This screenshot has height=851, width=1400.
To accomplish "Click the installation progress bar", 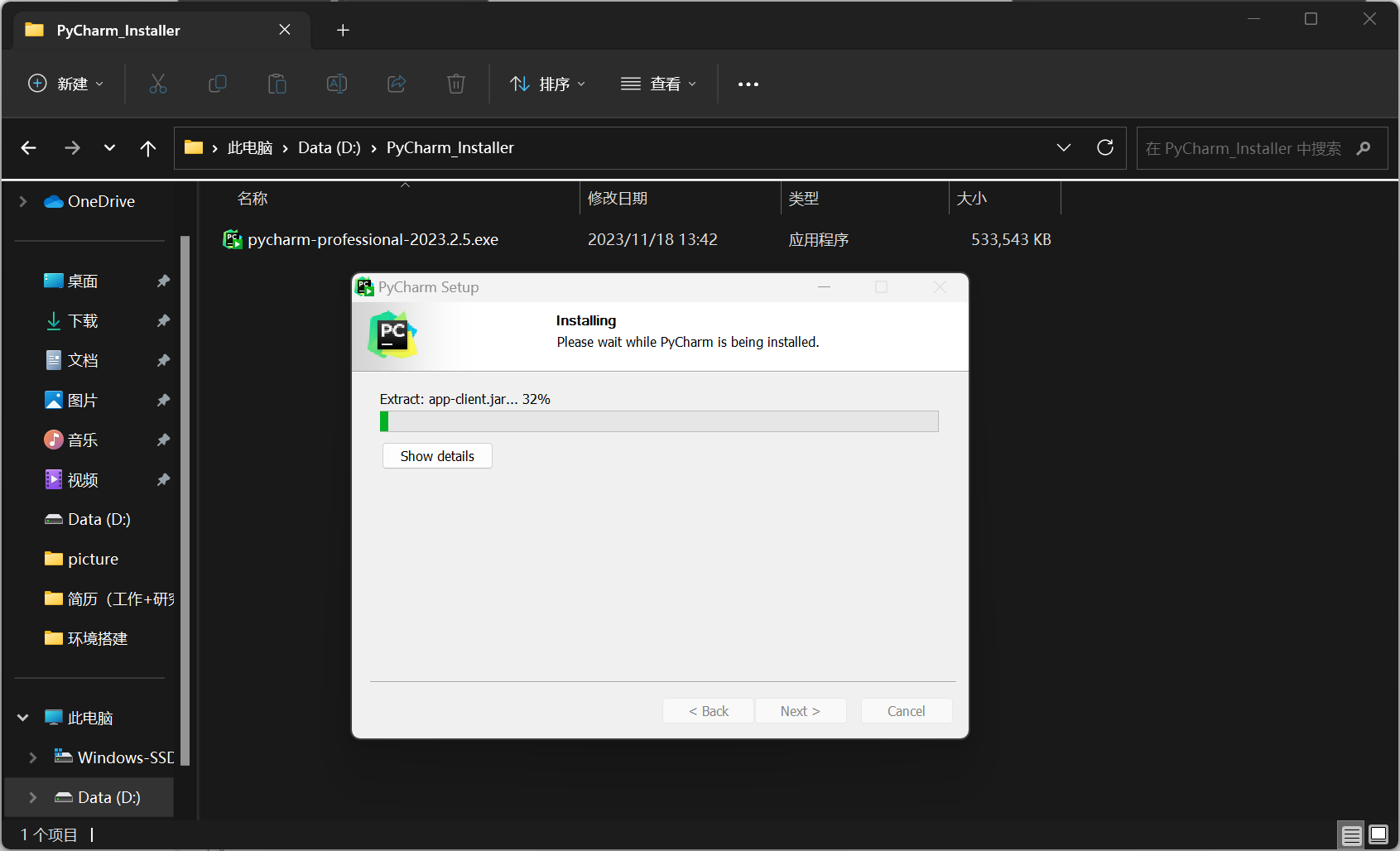I will [658, 421].
